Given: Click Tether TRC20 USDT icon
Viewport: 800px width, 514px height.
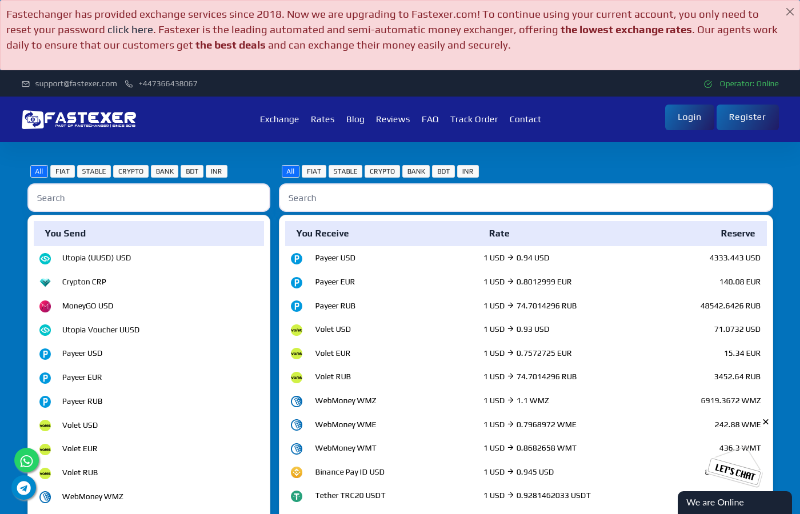Looking at the screenshot, I should click(x=297, y=496).
